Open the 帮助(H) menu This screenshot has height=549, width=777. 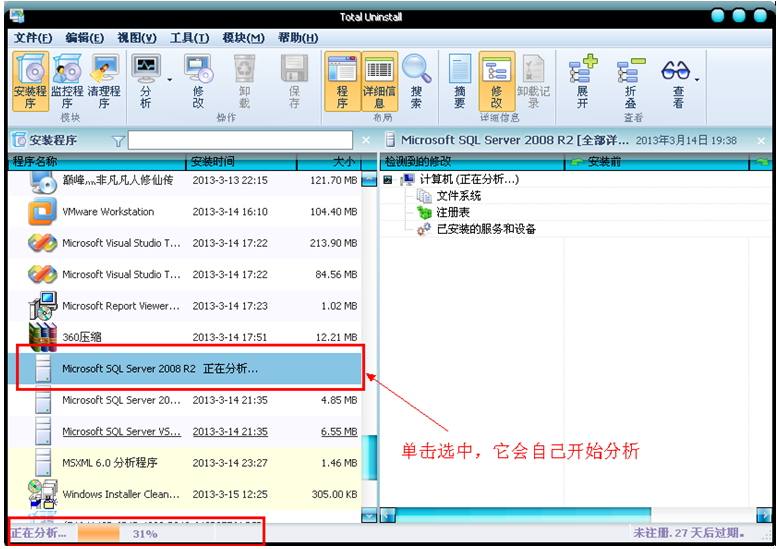click(298, 38)
